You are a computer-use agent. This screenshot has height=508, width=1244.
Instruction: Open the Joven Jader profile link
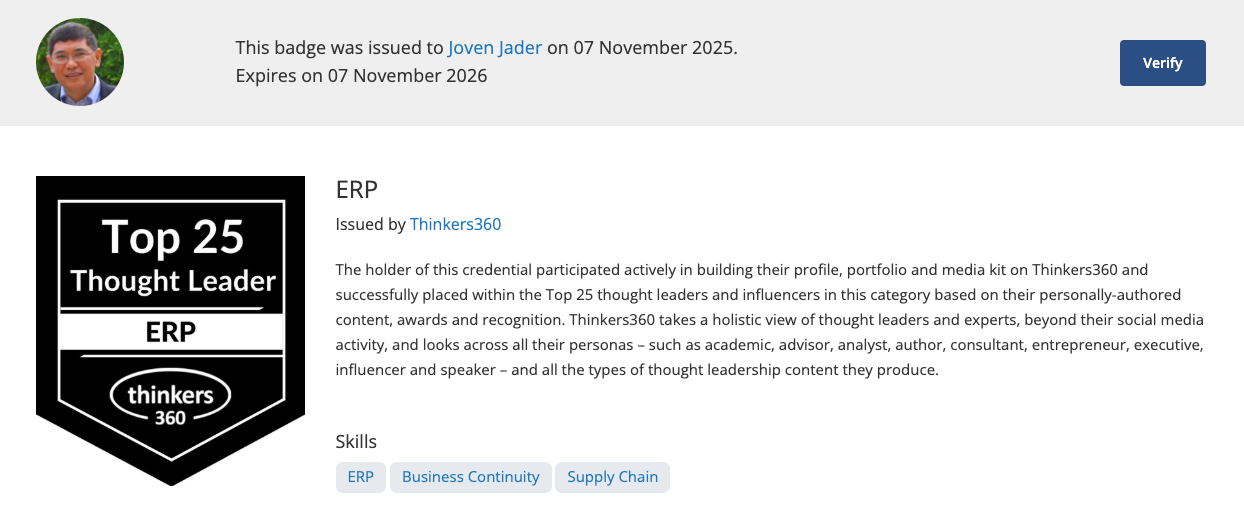[495, 48]
